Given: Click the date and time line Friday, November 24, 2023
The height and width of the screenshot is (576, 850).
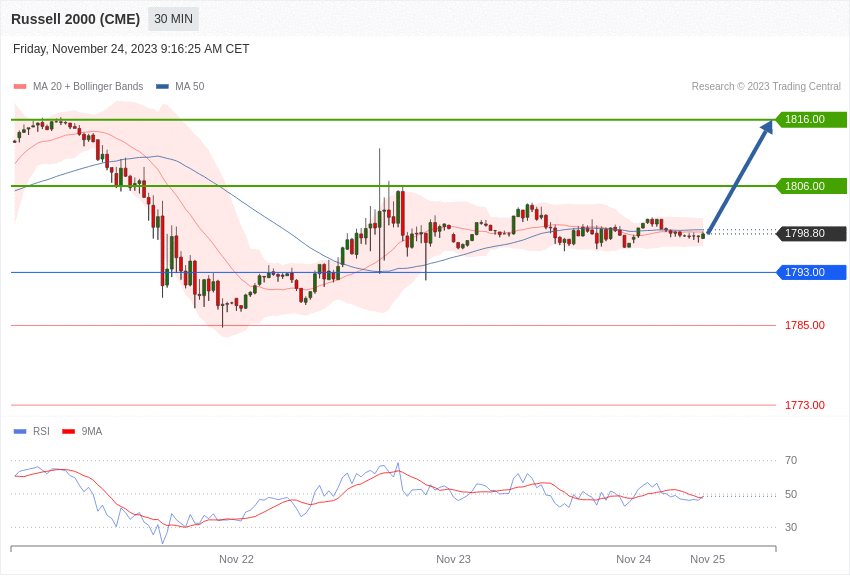Looking at the screenshot, I should (x=131, y=49).
